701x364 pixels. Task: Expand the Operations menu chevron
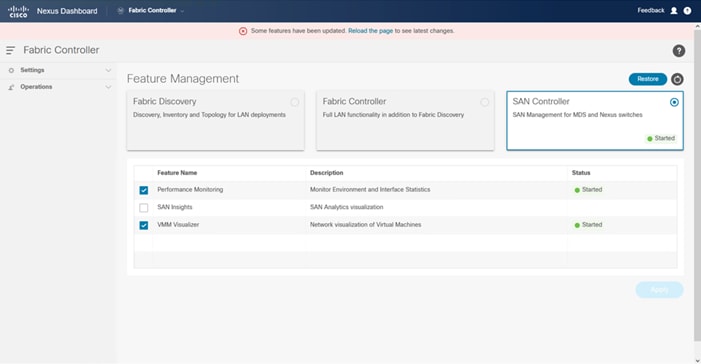click(108, 87)
